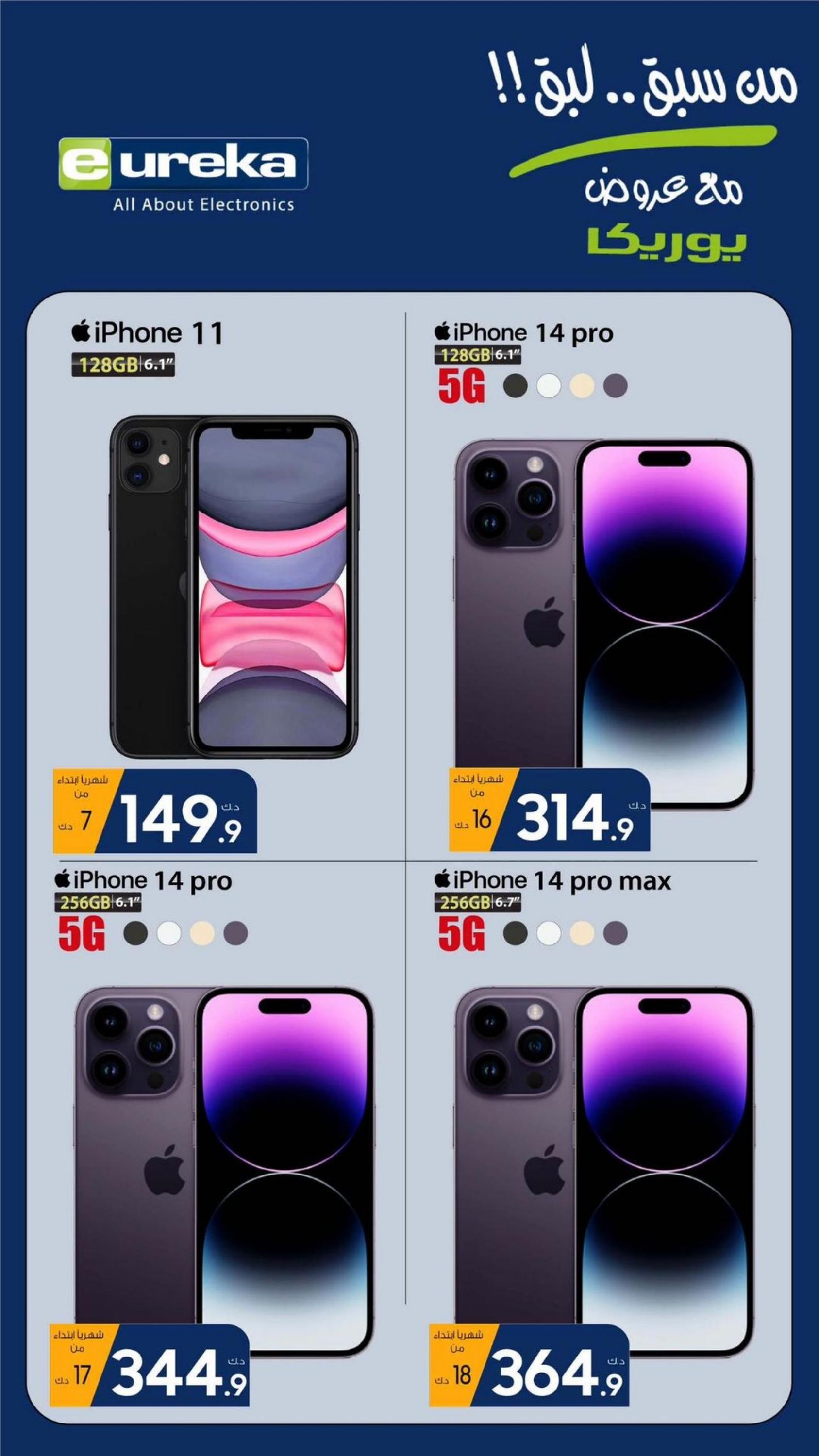Image resolution: width=819 pixels, height=1456 pixels.
Task: Select the purple color swatch for iPhone 14 pro max
Action: [615, 934]
